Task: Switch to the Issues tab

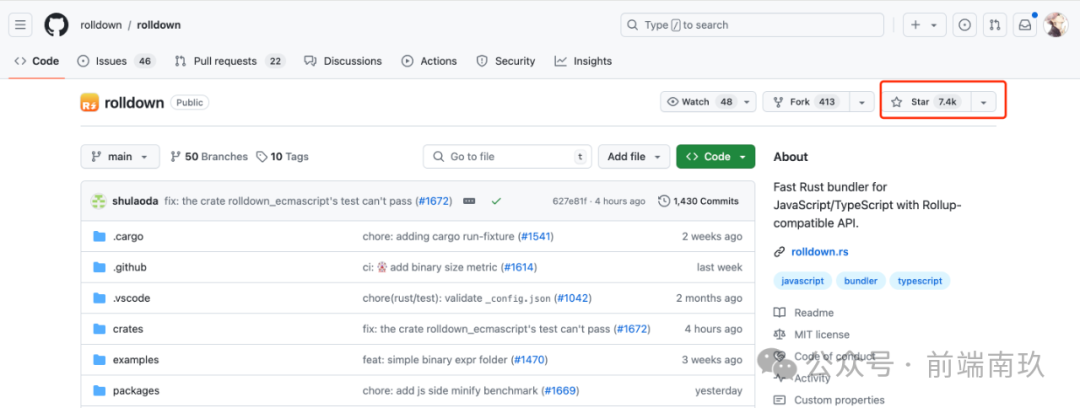Action: [x=116, y=61]
